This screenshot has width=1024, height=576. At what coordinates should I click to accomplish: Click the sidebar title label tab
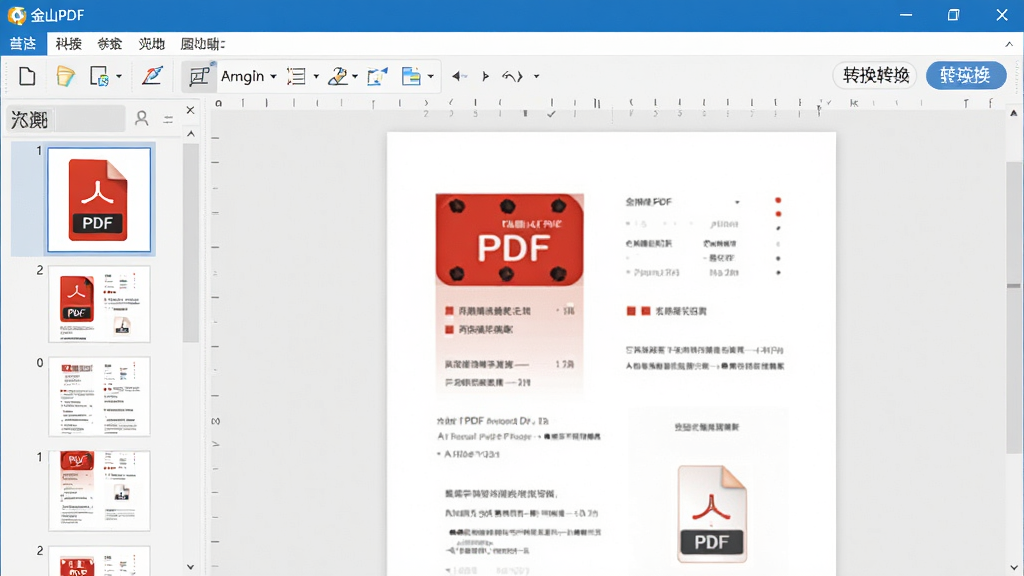click(x=65, y=120)
